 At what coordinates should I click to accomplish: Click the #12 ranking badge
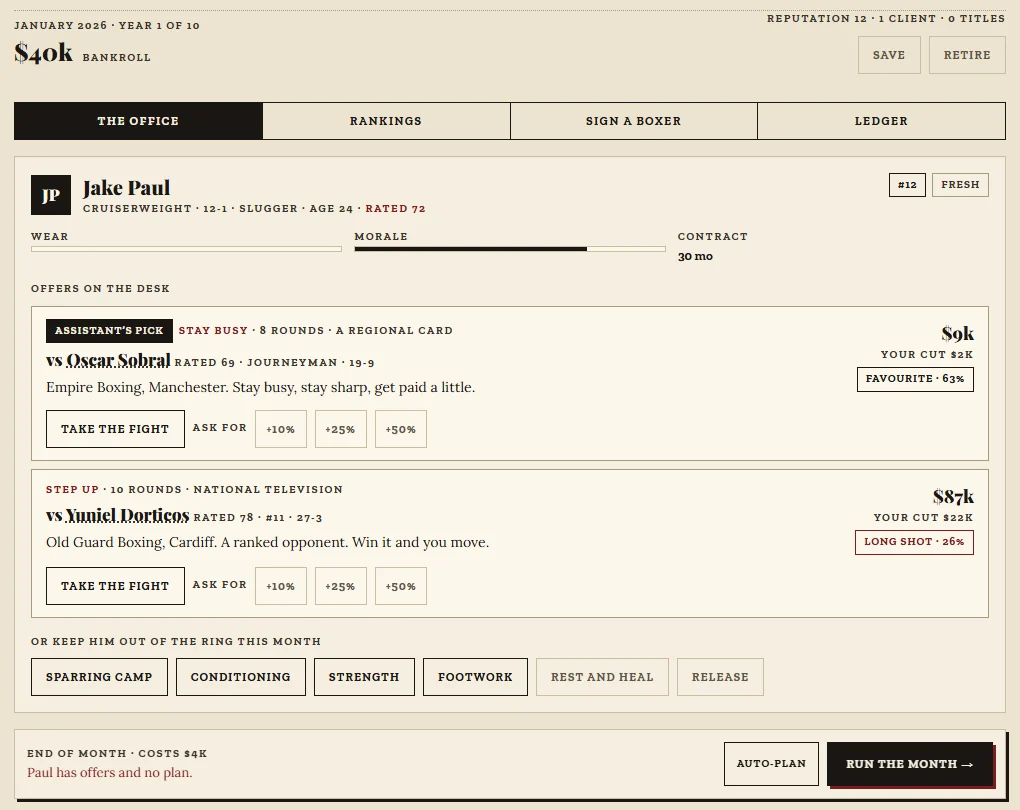point(907,185)
